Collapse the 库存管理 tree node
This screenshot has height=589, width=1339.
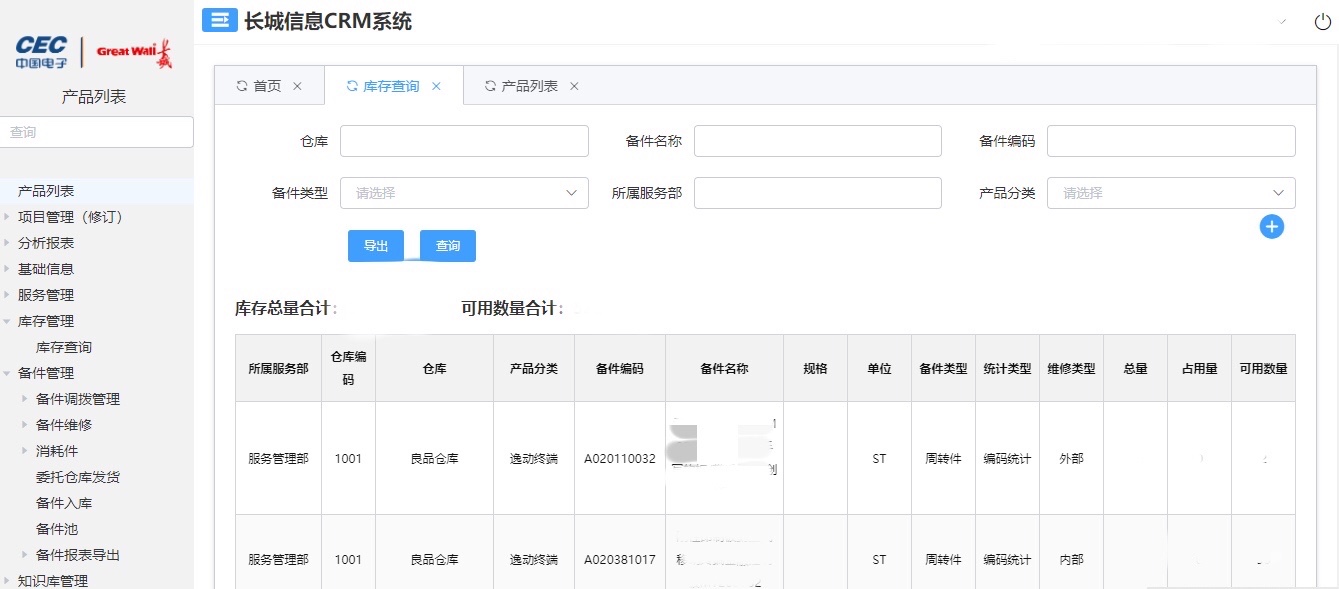tap(8, 321)
